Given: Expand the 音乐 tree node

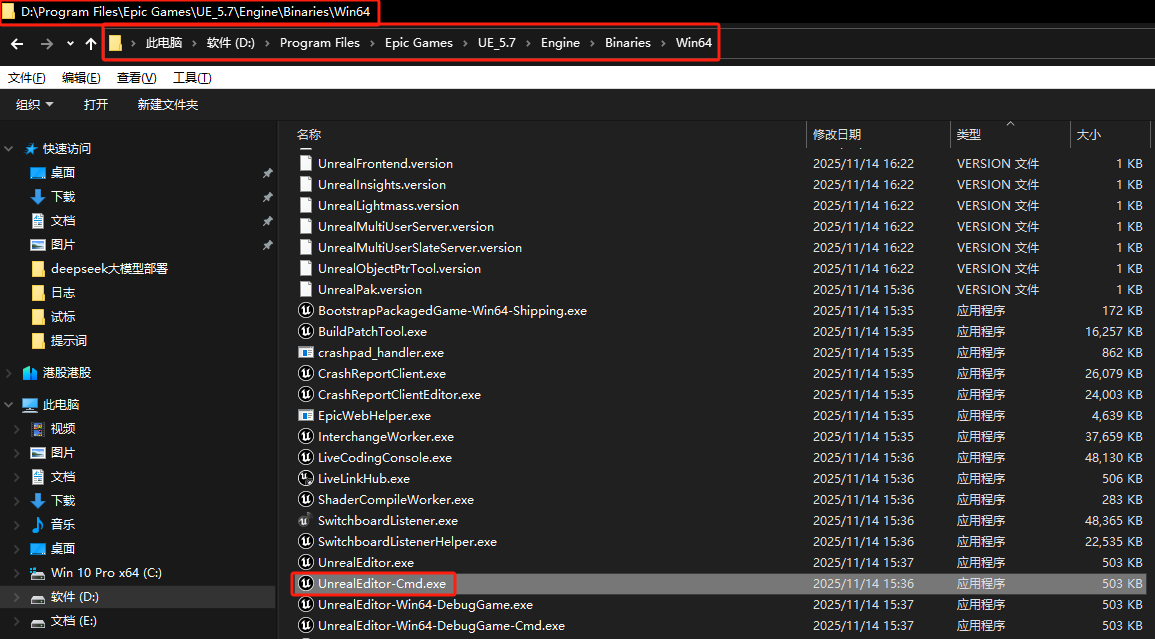Looking at the screenshot, I should (17, 525).
